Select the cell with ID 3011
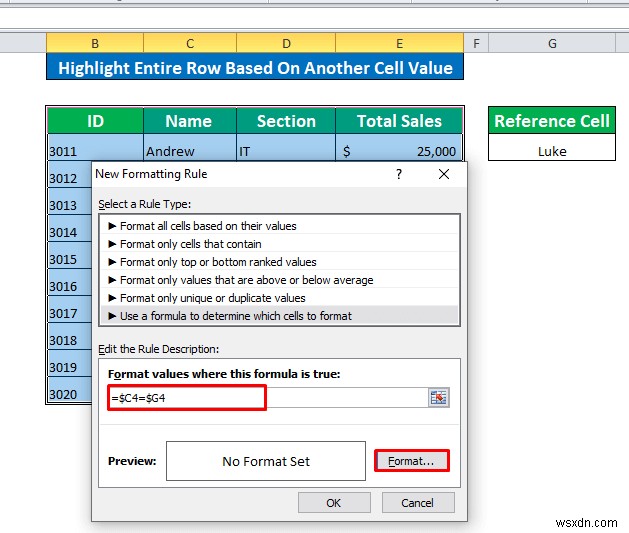This screenshot has width=629, height=533. coord(95,148)
